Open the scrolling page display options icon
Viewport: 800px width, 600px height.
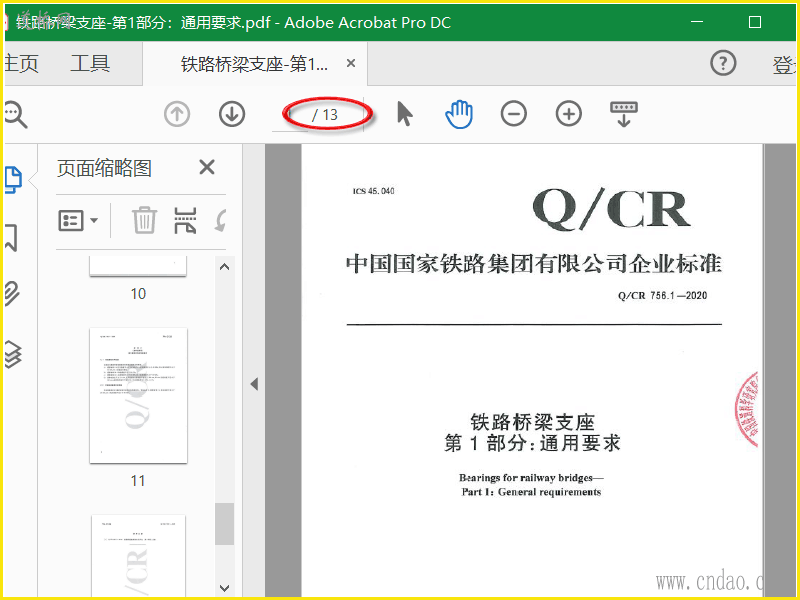coord(624,114)
